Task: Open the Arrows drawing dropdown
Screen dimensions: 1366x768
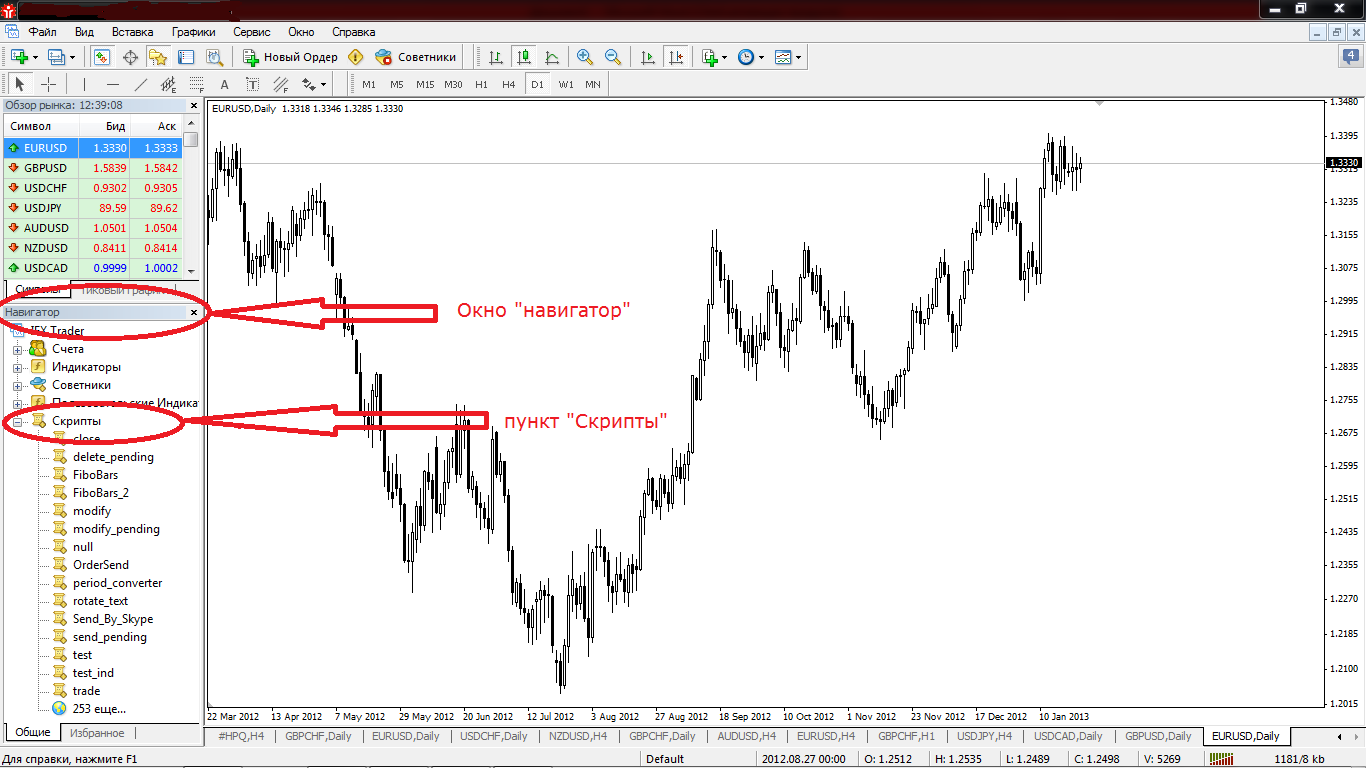Action: (x=314, y=84)
